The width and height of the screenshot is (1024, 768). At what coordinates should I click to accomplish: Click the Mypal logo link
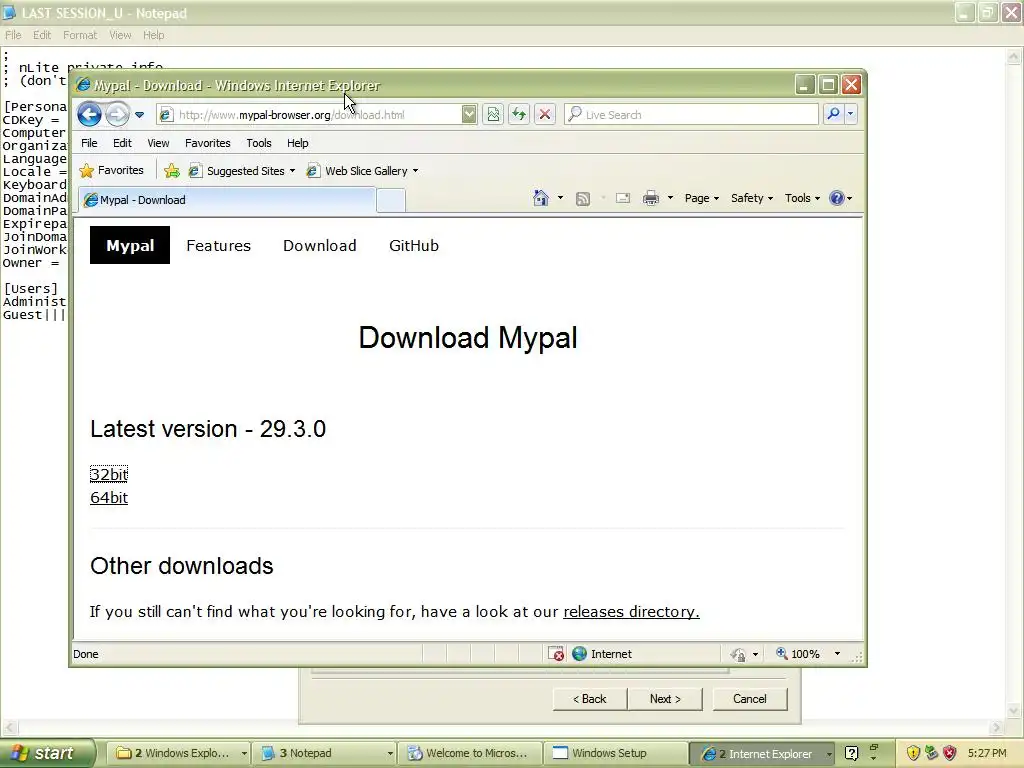pos(130,246)
